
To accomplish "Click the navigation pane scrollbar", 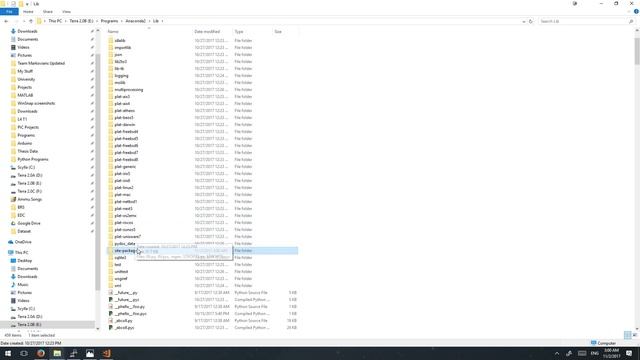I will pyautogui.click(x=98, y=171).
